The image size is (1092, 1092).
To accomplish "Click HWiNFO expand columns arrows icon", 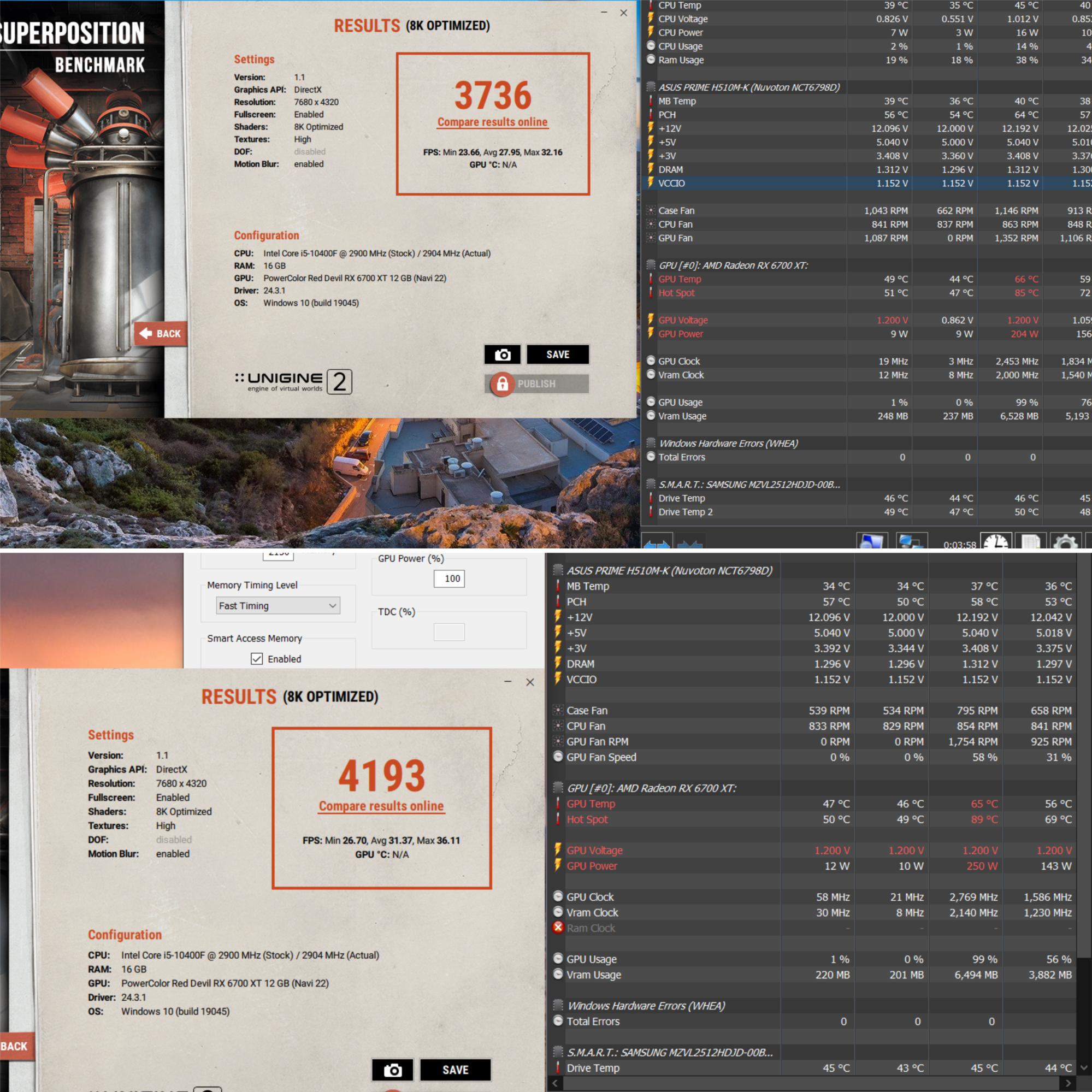I will 656,542.
